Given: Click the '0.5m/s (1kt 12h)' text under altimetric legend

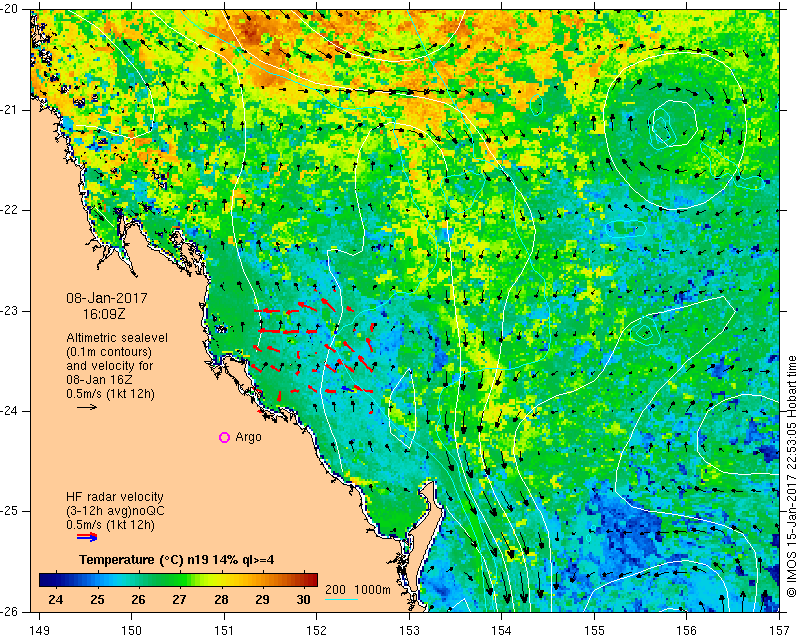Looking at the screenshot, I should tap(110, 394).
